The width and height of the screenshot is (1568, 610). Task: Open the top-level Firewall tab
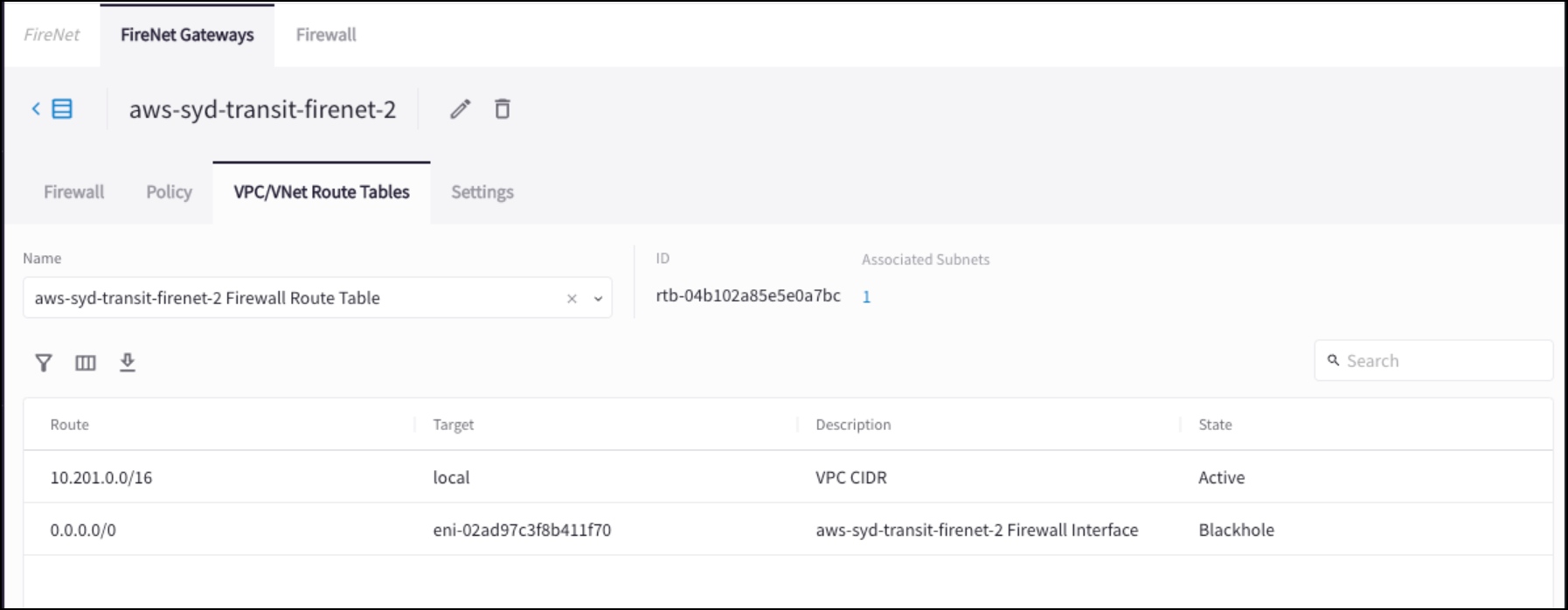coord(326,35)
